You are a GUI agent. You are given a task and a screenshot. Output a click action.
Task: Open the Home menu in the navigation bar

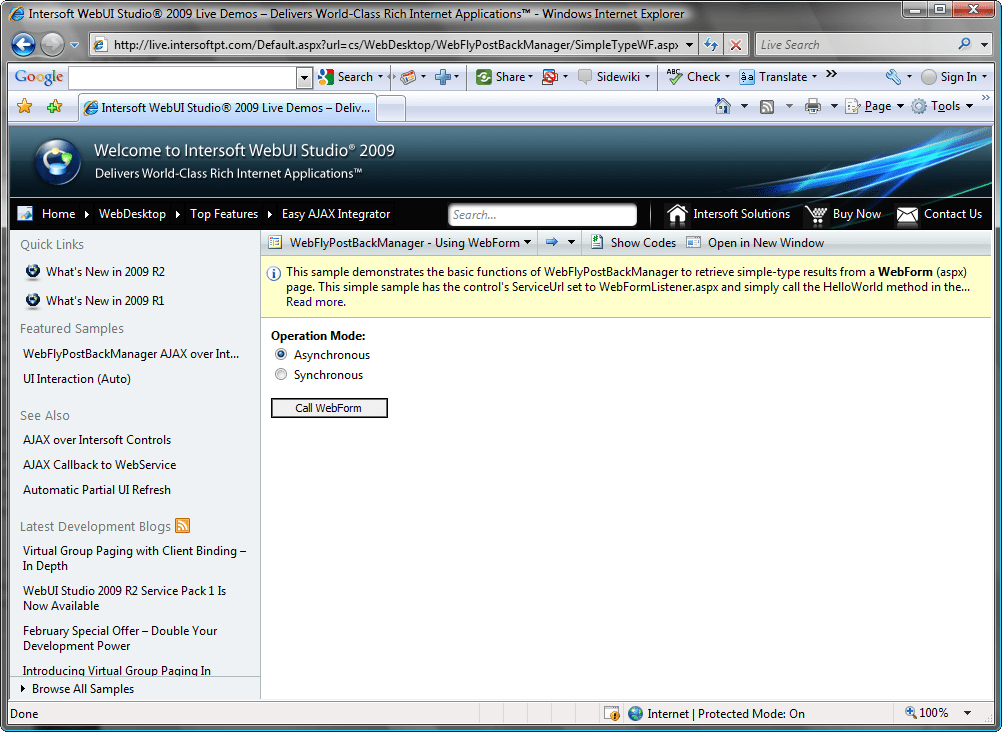pos(58,213)
